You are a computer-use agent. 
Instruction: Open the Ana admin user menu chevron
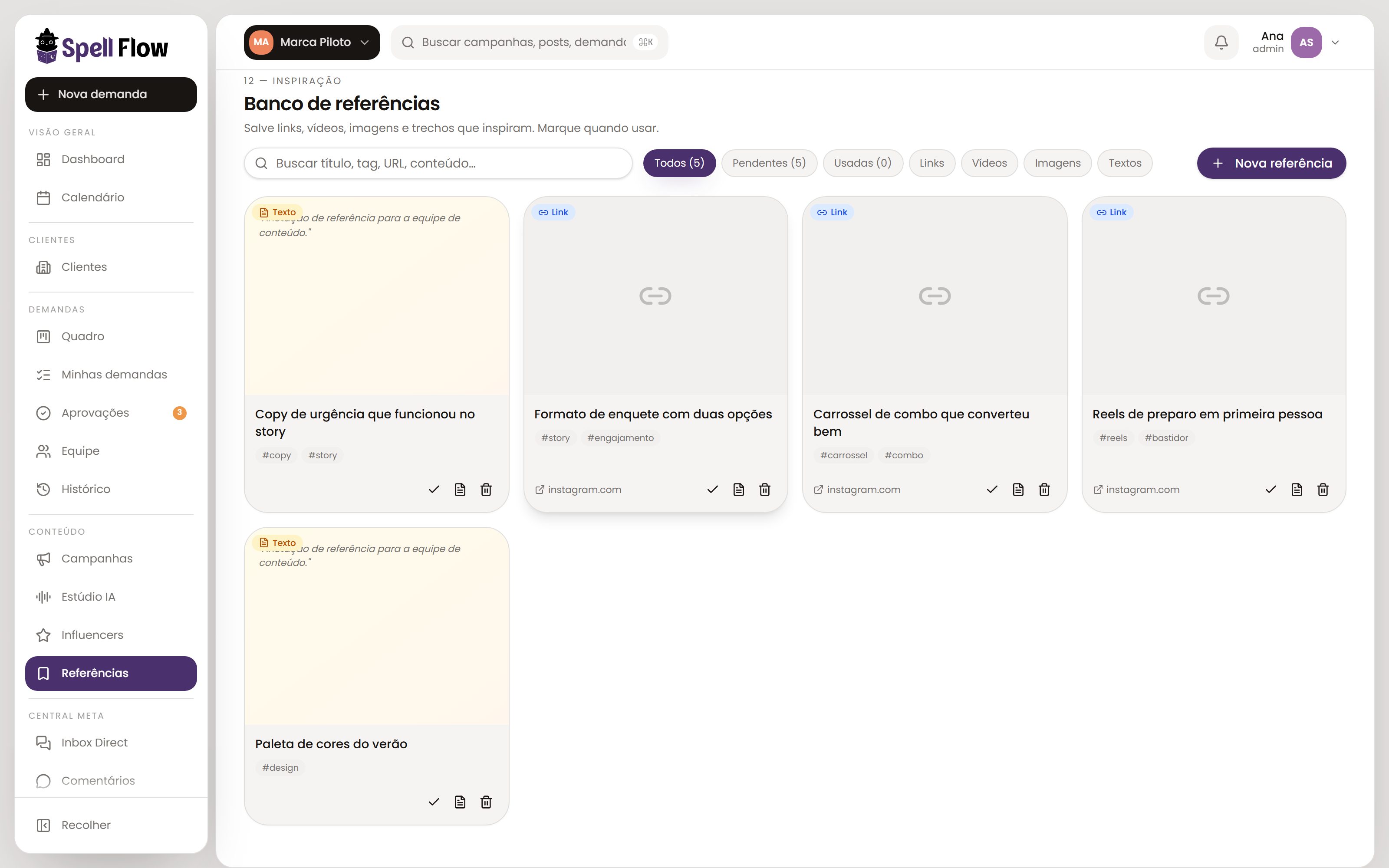tap(1335, 43)
